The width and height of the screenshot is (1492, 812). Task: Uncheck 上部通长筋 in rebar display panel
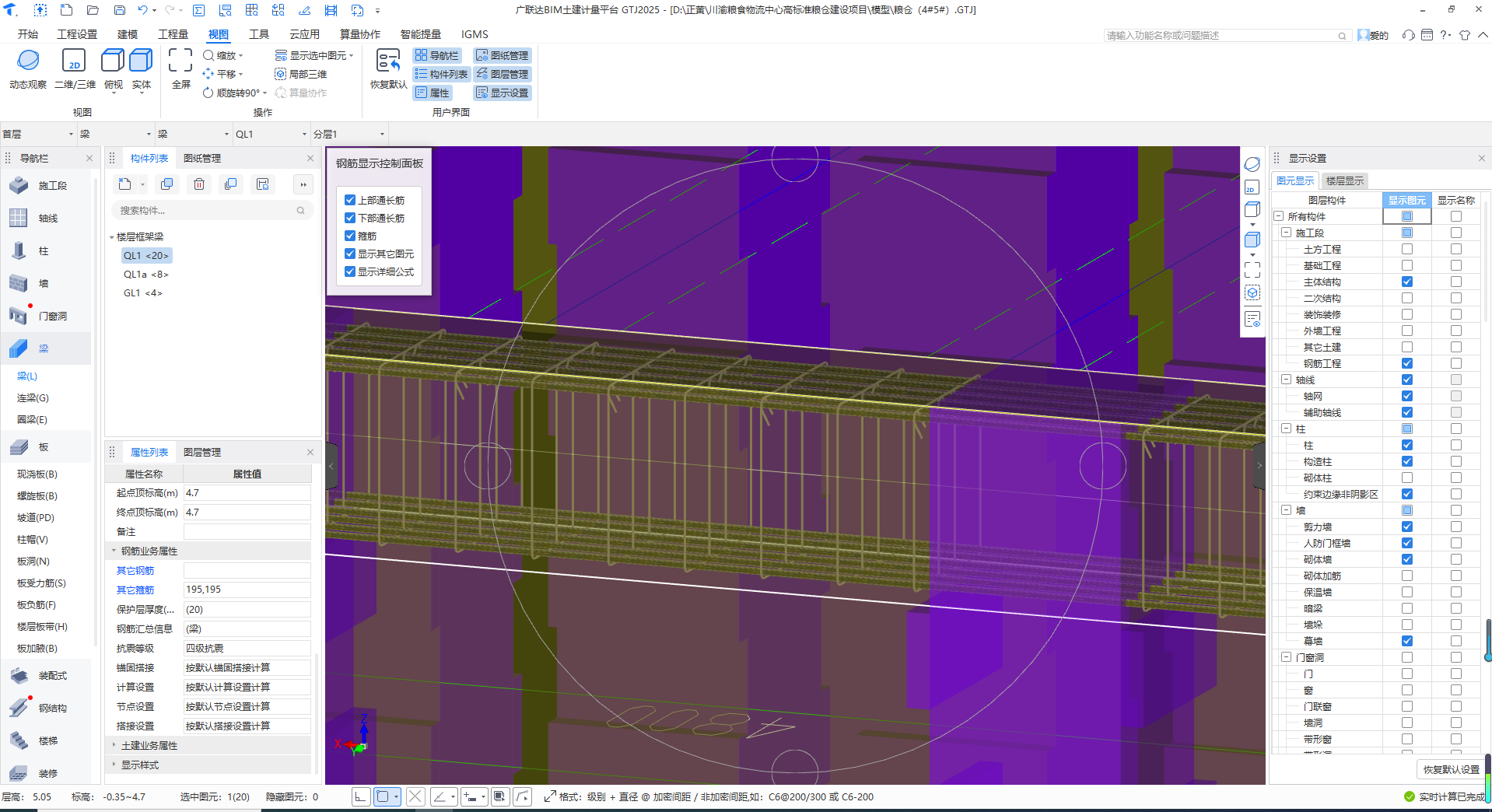350,200
